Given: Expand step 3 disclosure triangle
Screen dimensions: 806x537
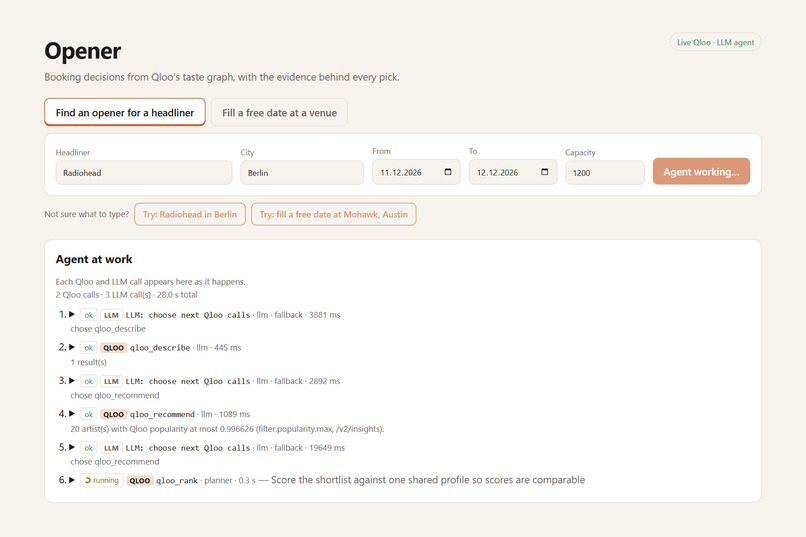Looking at the screenshot, I should (72, 380).
